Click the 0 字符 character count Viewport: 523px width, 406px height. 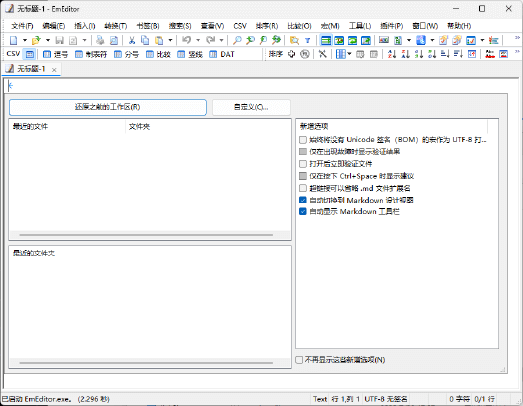459,399
